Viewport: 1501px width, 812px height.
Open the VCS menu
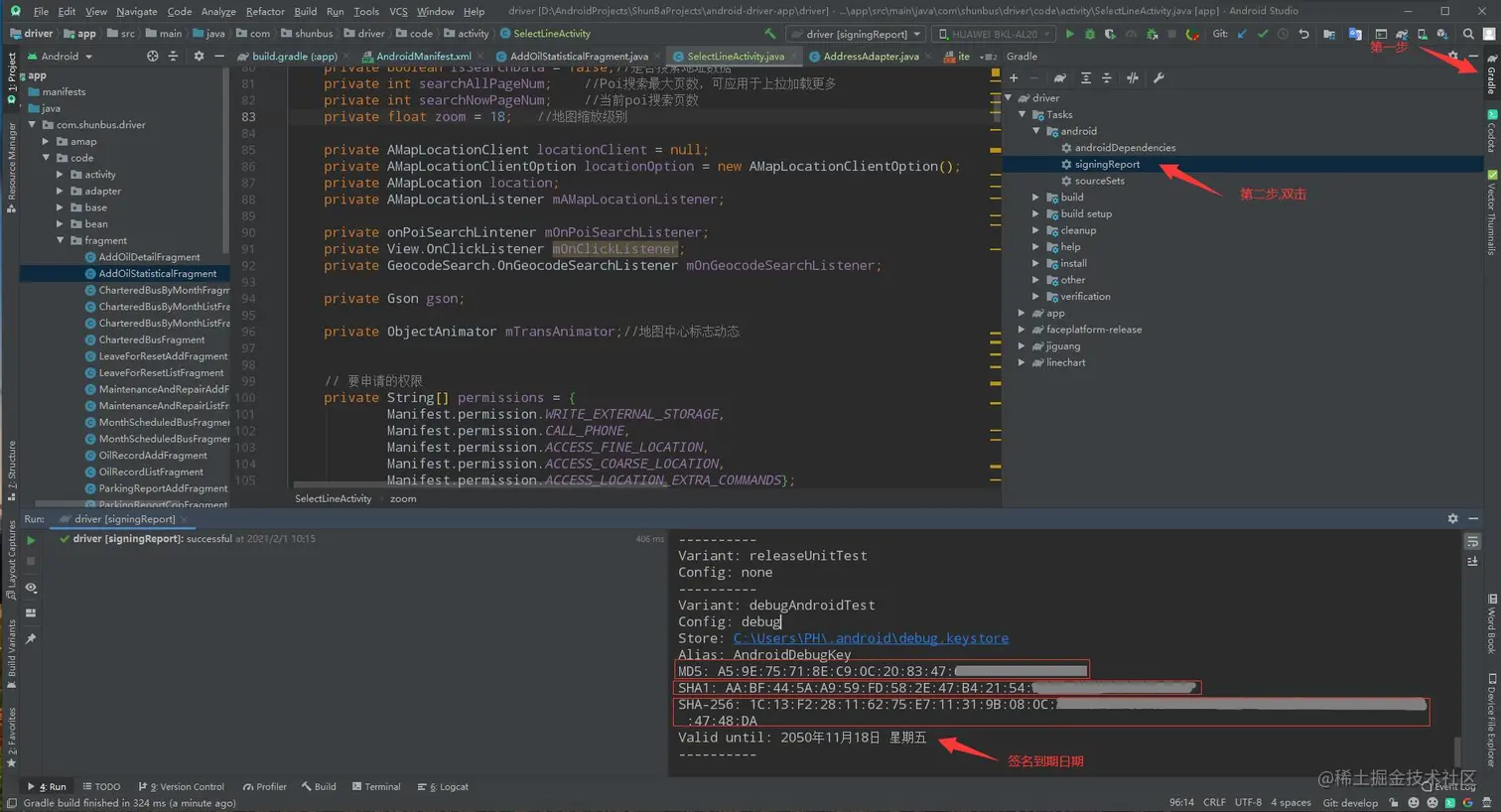[398, 11]
